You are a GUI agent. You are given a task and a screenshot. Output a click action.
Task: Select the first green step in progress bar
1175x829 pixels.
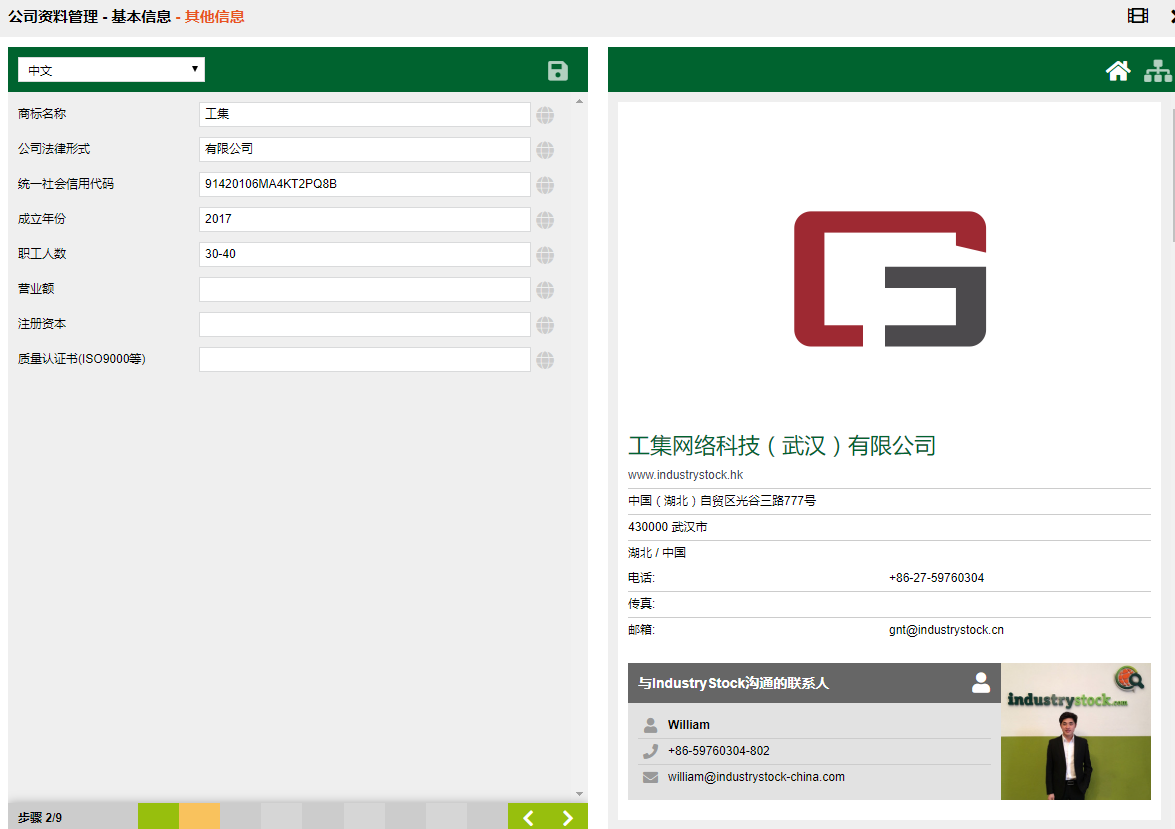158,817
